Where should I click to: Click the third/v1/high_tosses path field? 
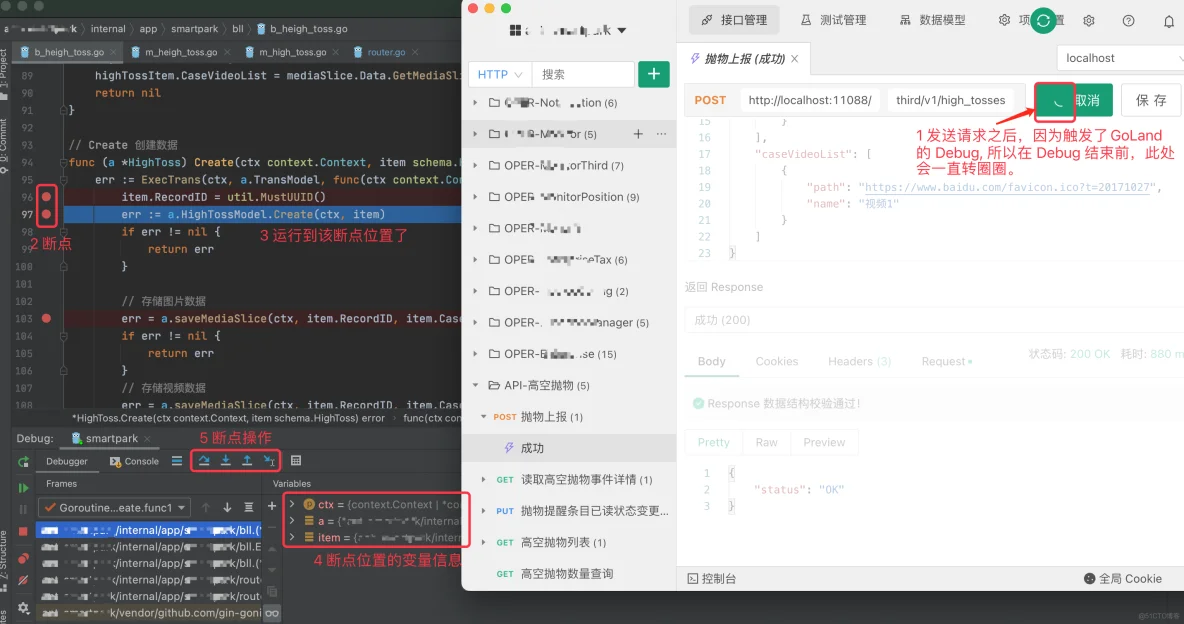point(951,100)
